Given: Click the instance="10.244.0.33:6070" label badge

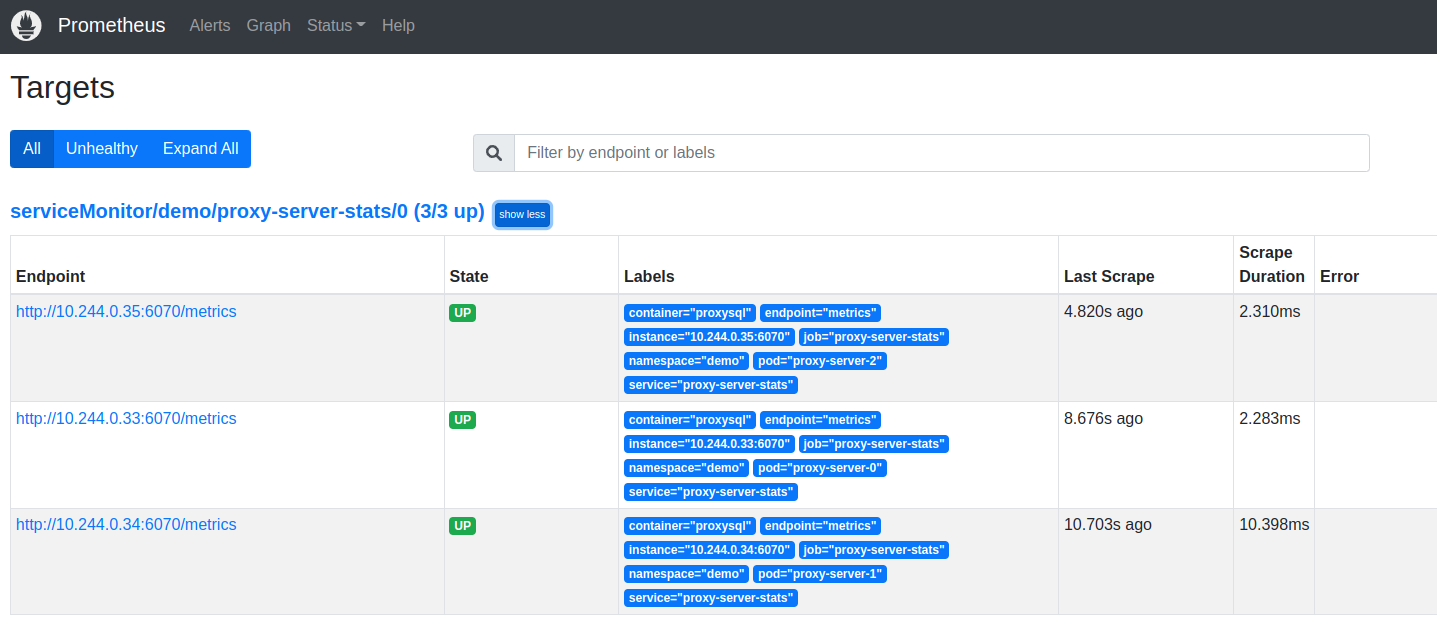Looking at the screenshot, I should point(709,444).
